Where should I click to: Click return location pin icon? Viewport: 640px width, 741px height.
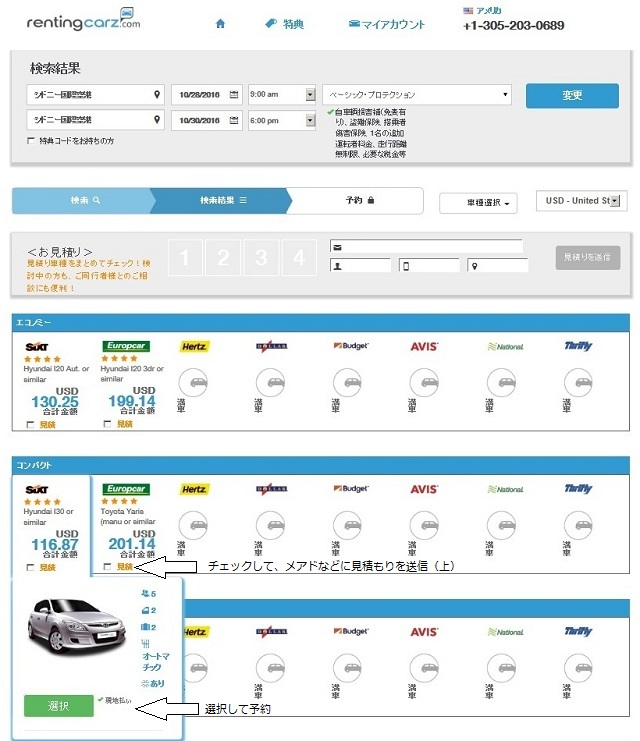pos(157,120)
